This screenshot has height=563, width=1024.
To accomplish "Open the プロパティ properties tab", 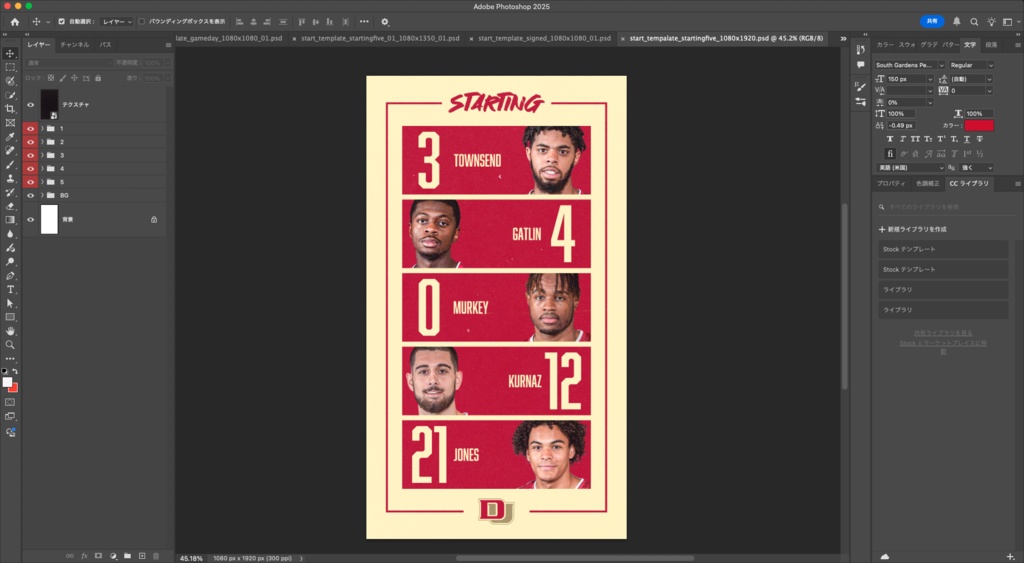I will (x=891, y=184).
